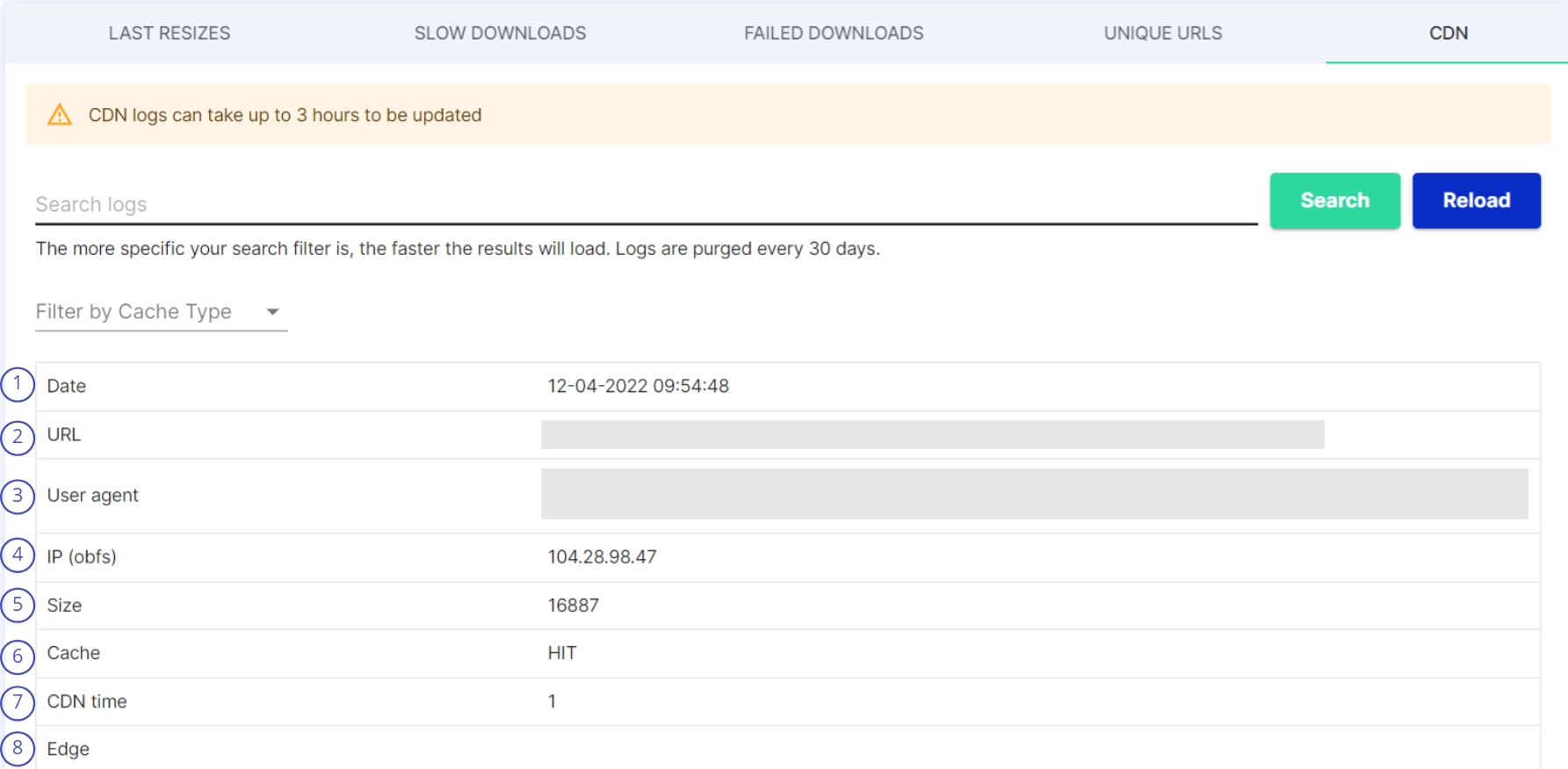This screenshot has width=1568, height=769.
Task: Click the blue Reload button
Action: point(1476,200)
